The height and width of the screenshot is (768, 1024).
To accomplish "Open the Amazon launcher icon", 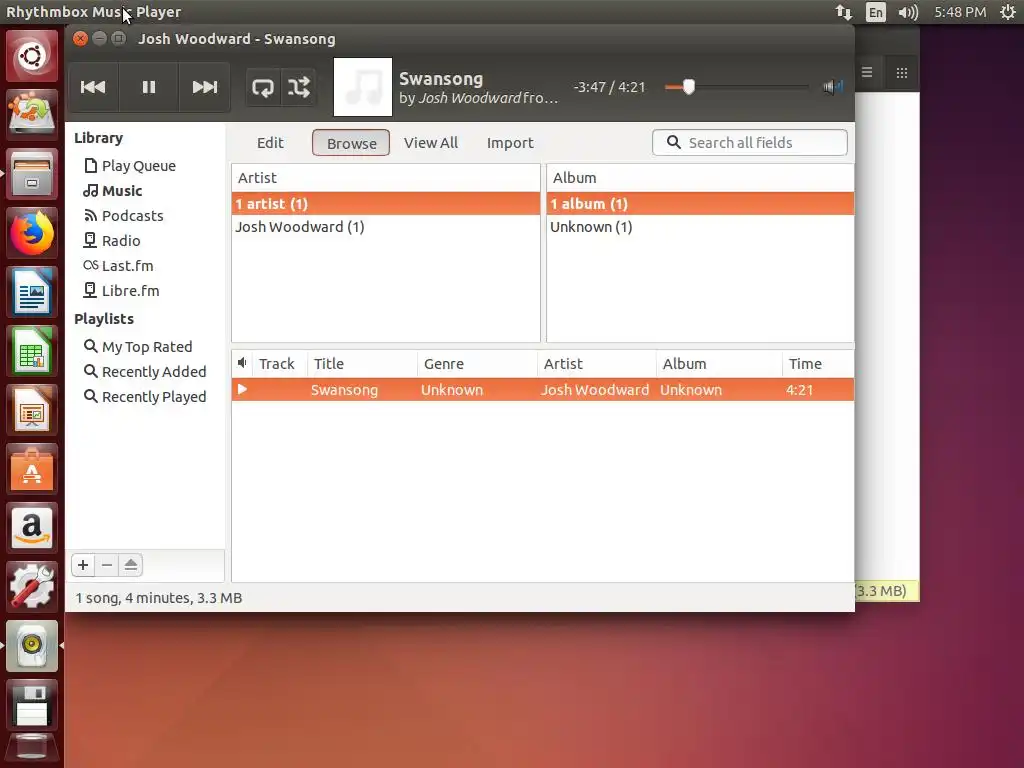I will coord(32,528).
